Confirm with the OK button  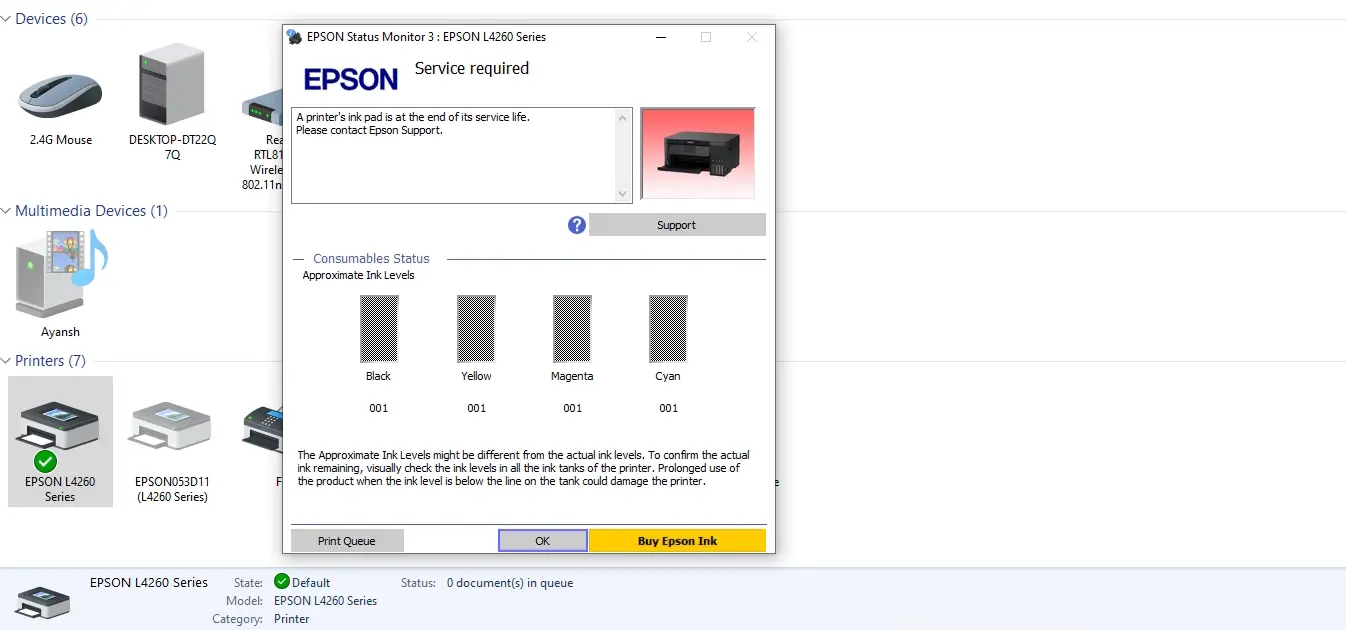click(x=542, y=541)
